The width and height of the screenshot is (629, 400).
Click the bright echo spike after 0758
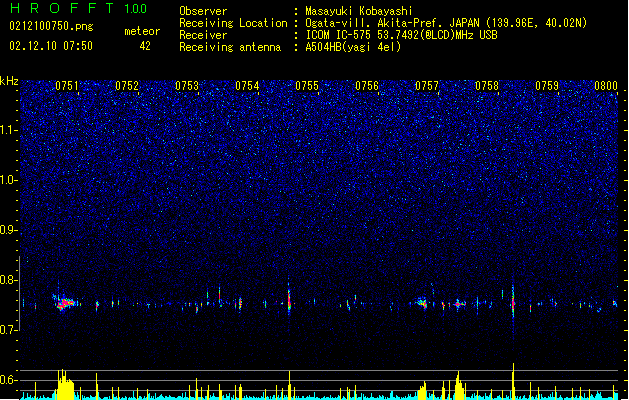coord(513,301)
